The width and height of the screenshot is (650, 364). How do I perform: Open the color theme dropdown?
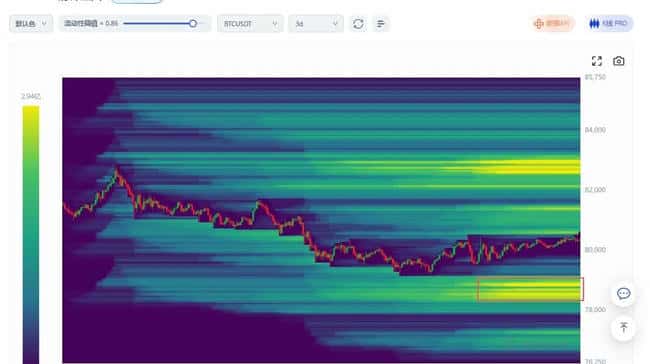(x=31, y=24)
